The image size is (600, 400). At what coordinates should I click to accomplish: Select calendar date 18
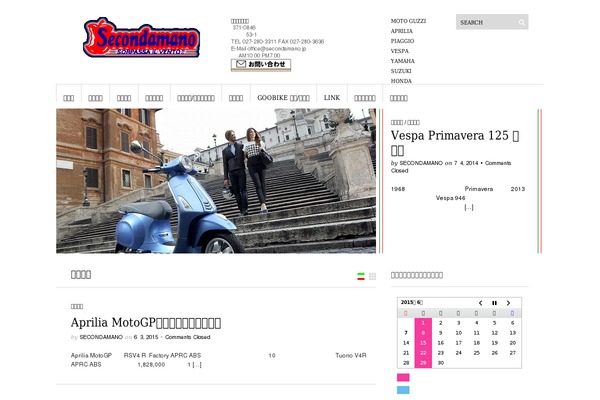(476, 343)
